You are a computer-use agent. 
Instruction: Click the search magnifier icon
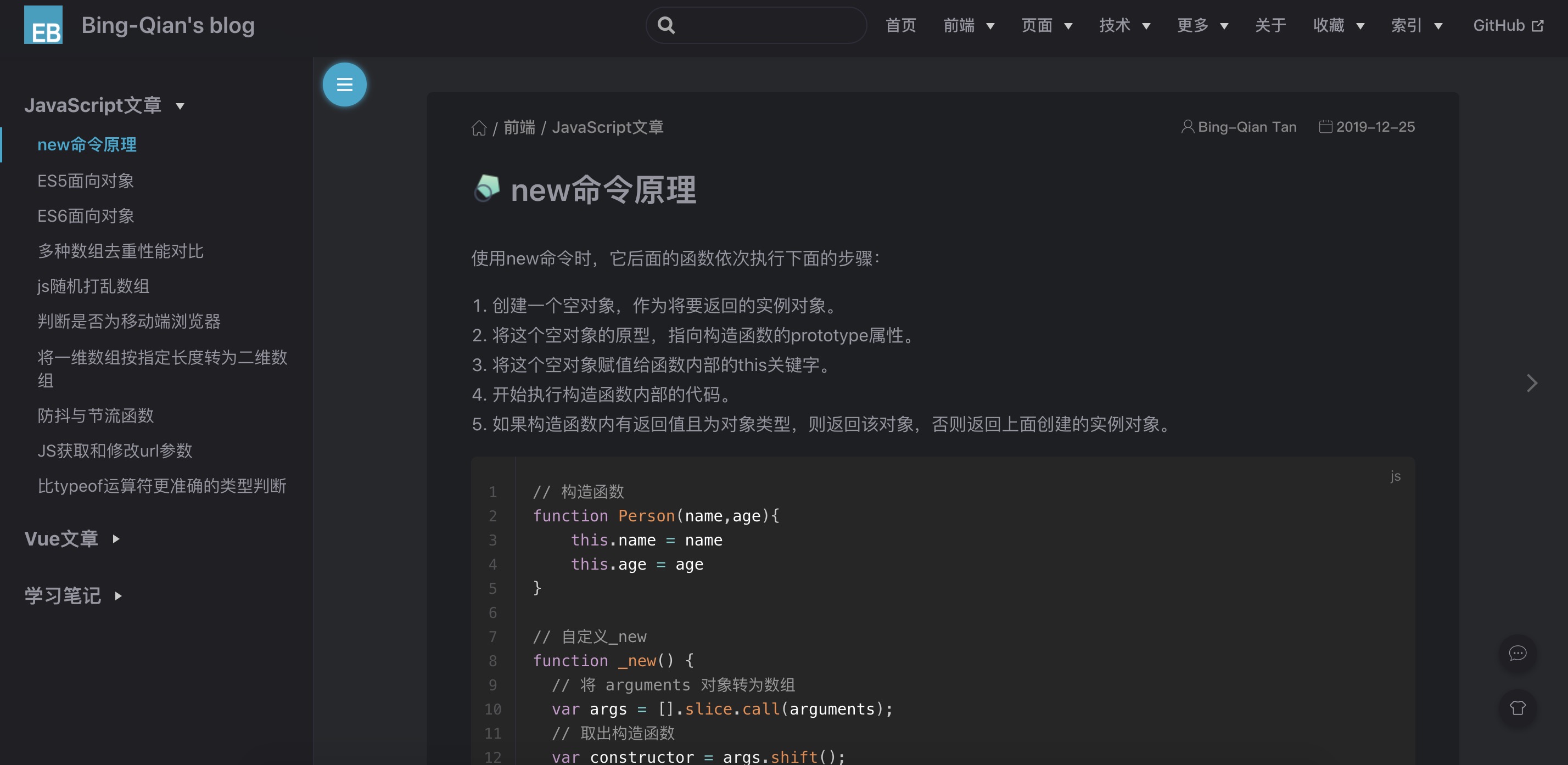coord(667,25)
